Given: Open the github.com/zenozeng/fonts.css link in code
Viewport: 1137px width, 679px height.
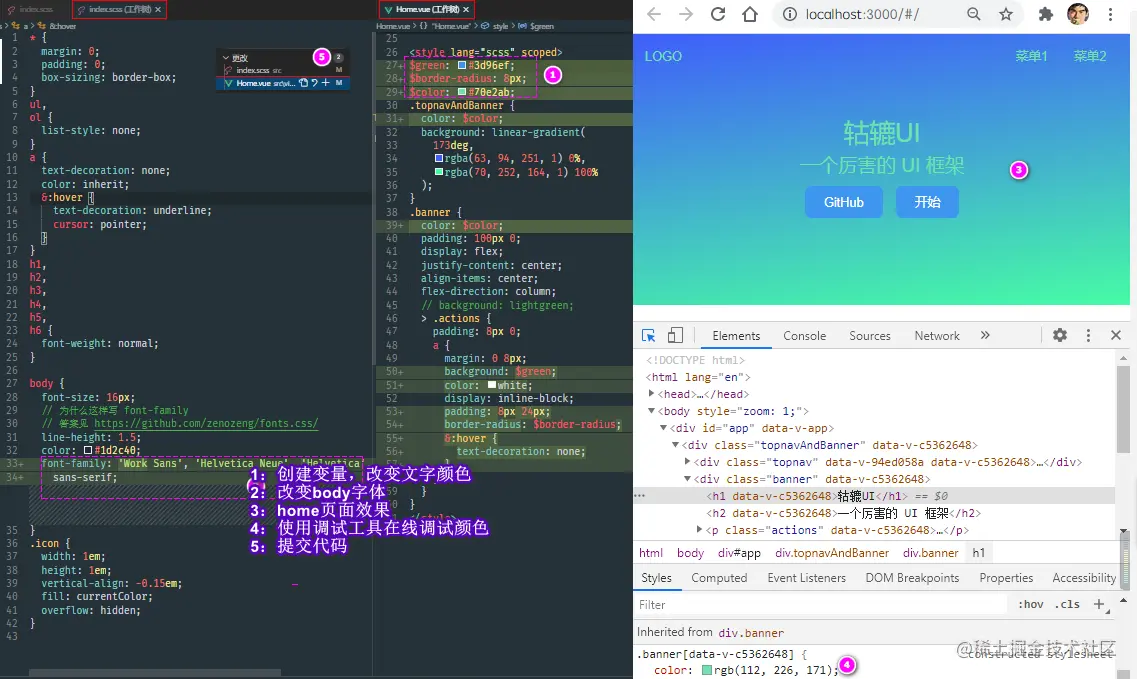Looking at the screenshot, I should [206, 424].
